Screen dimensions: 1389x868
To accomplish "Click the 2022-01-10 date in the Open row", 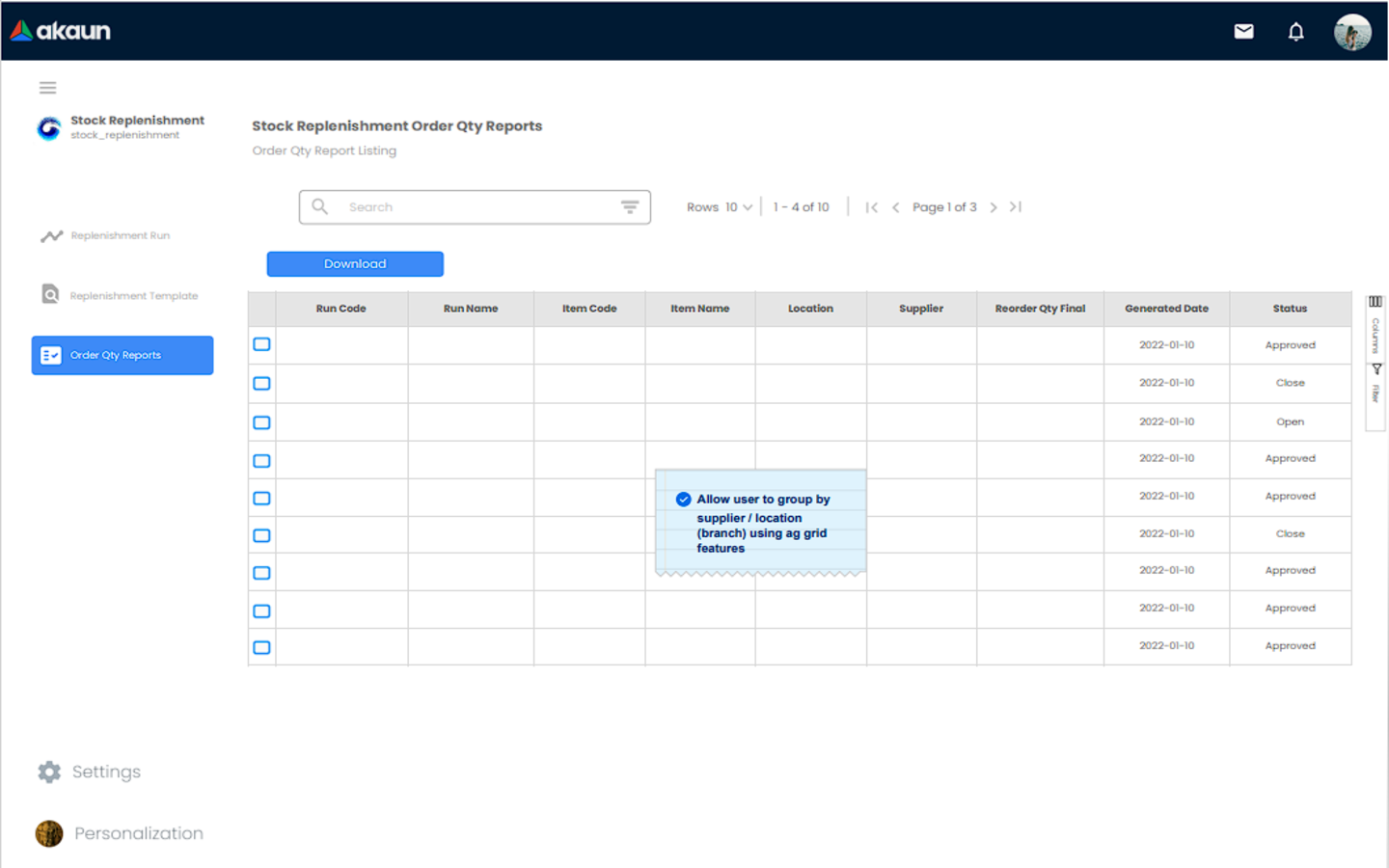I will pos(1166,421).
